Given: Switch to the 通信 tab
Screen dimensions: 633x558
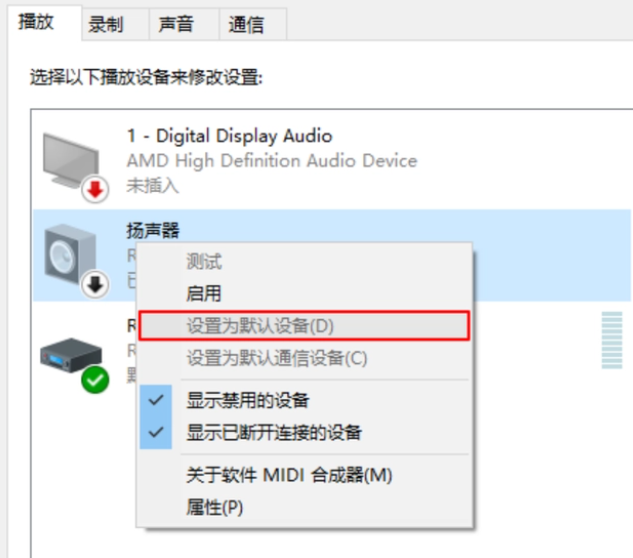Looking at the screenshot, I should [x=246, y=24].
